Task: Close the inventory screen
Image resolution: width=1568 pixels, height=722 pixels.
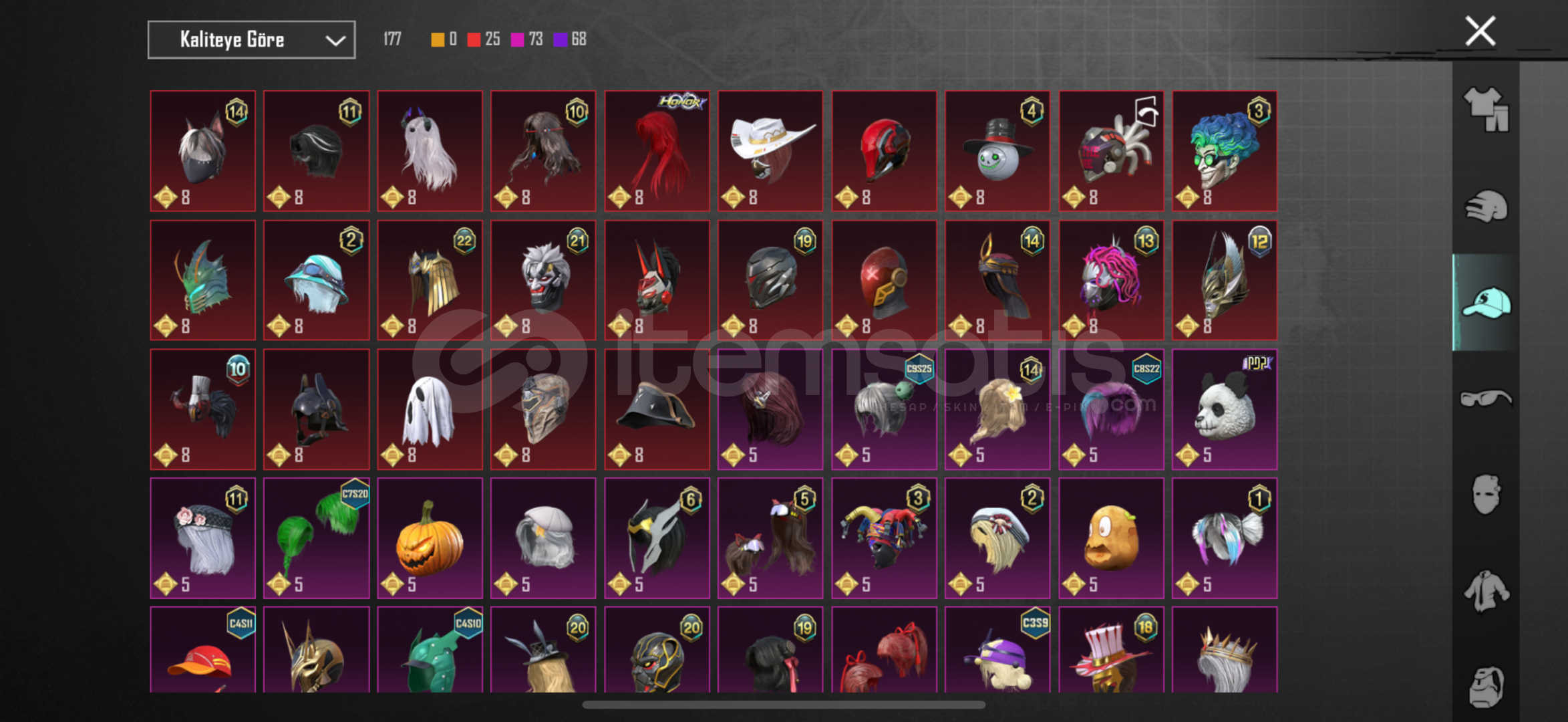Action: click(x=1480, y=31)
